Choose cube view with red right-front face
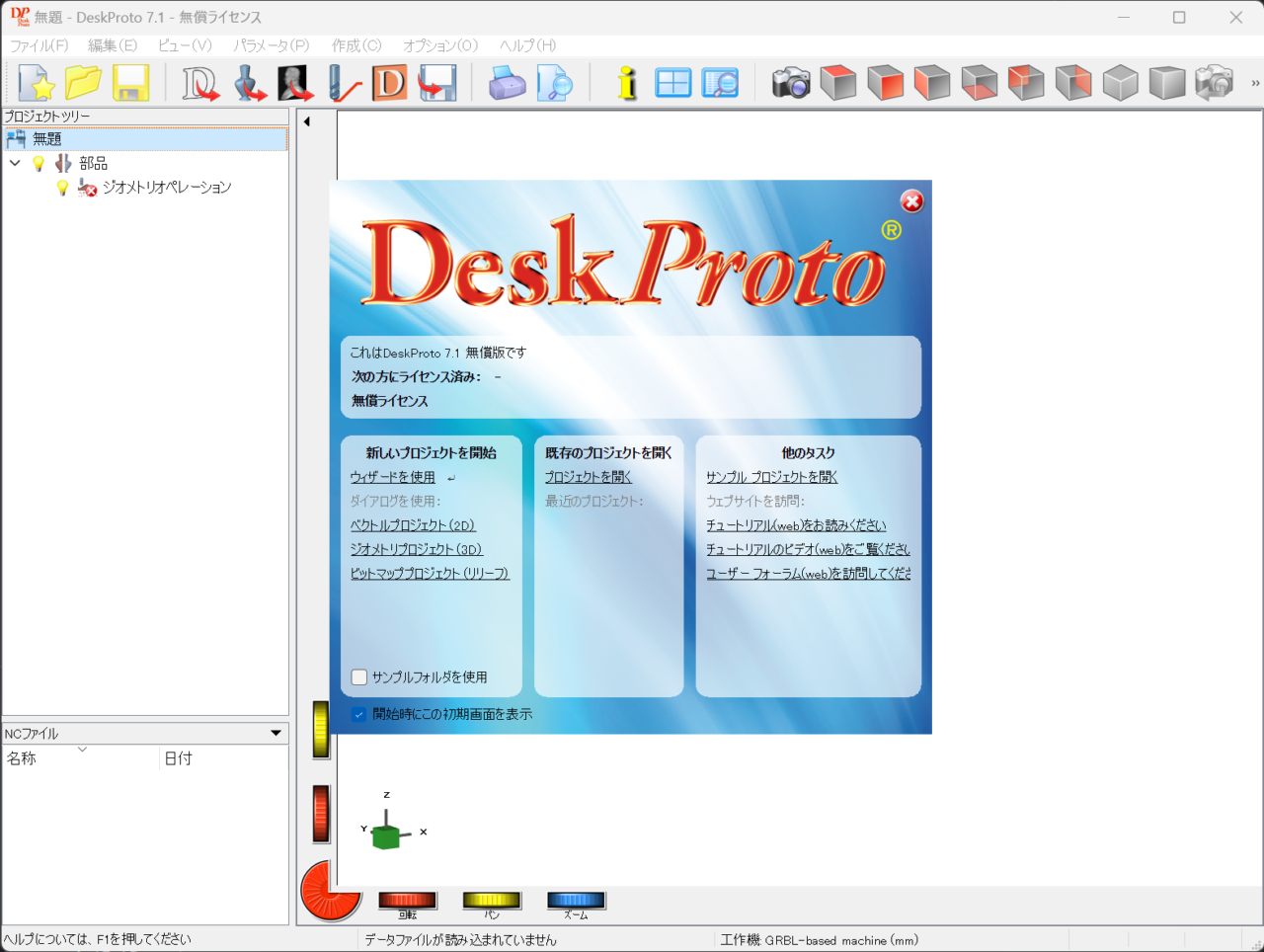The image size is (1264, 952). (x=886, y=83)
